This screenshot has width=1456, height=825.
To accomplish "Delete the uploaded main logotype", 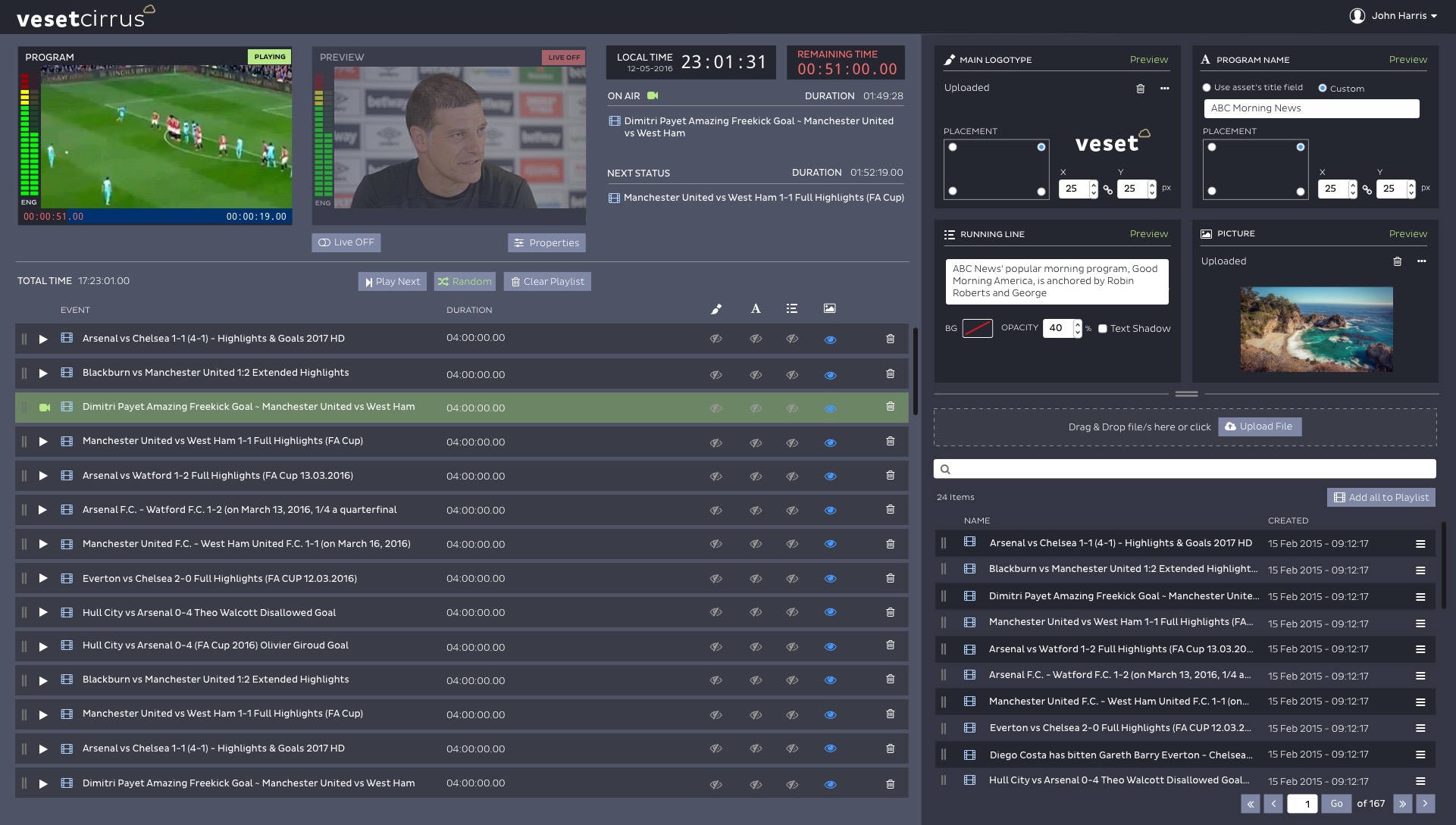I will [x=1140, y=89].
